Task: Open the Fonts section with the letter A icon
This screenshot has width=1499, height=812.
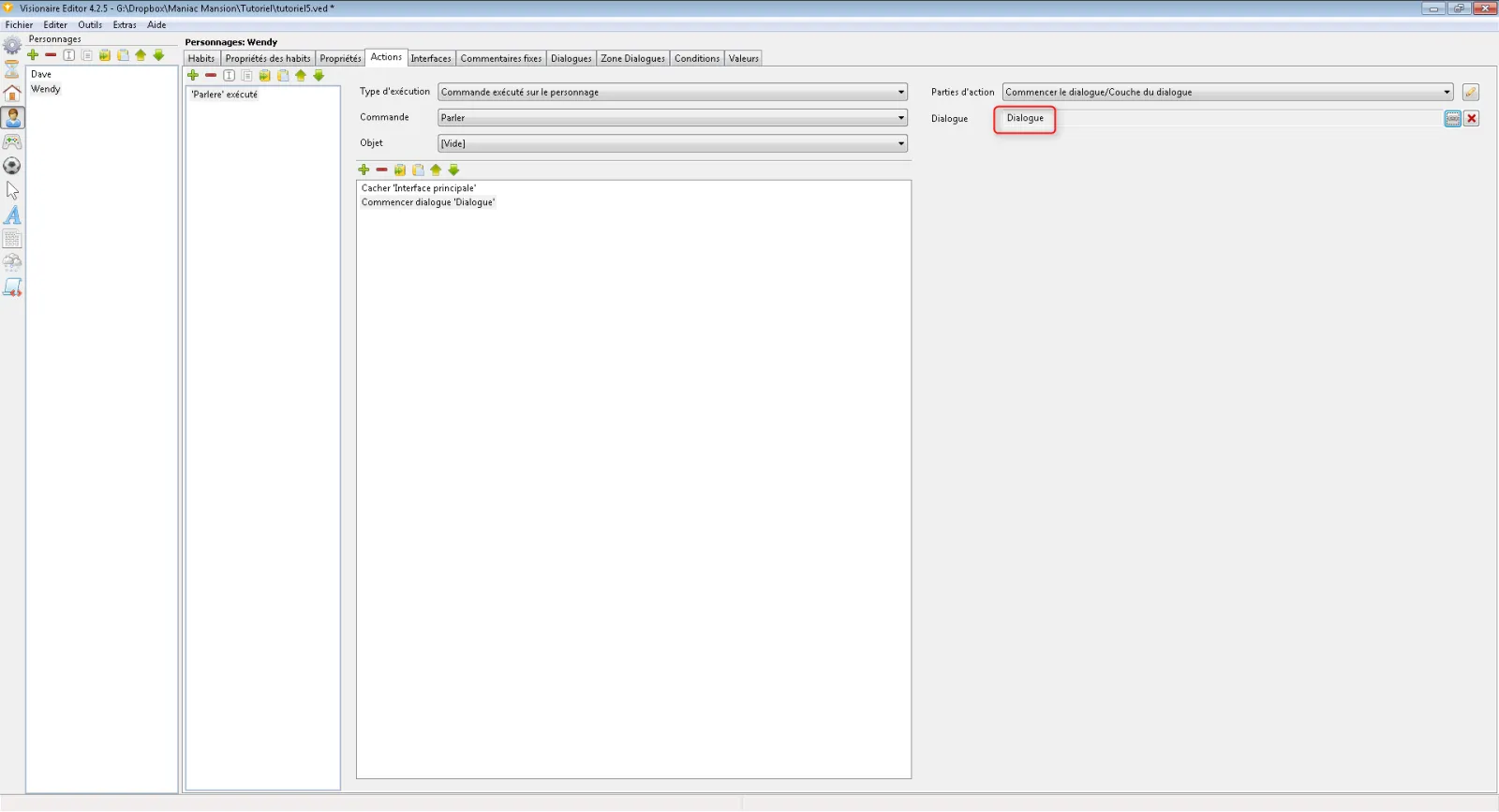Action: pyautogui.click(x=12, y=214)
